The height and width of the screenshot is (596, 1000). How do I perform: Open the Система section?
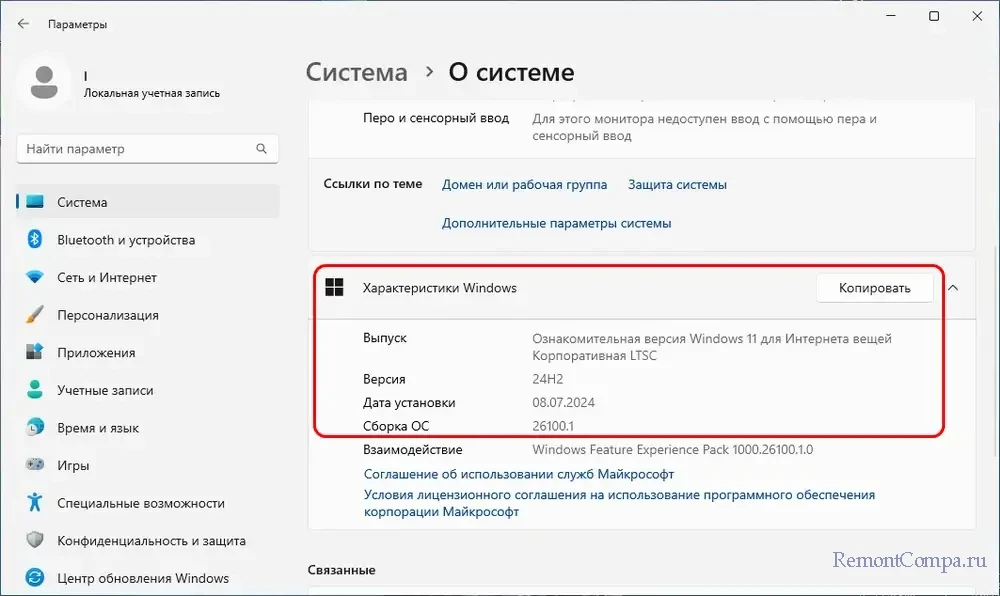148,202
